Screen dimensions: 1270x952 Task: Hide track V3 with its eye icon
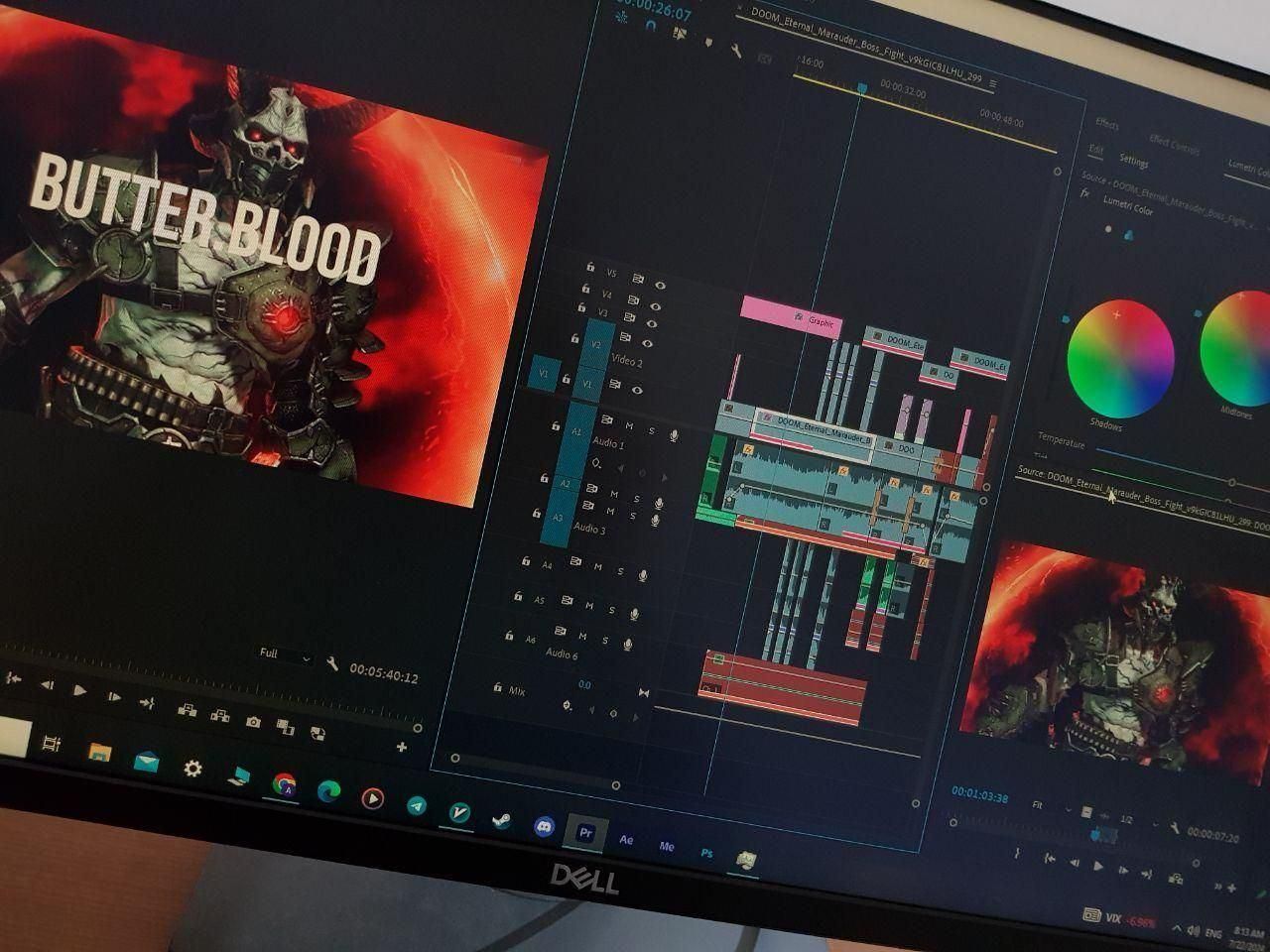tap(652, 324)
